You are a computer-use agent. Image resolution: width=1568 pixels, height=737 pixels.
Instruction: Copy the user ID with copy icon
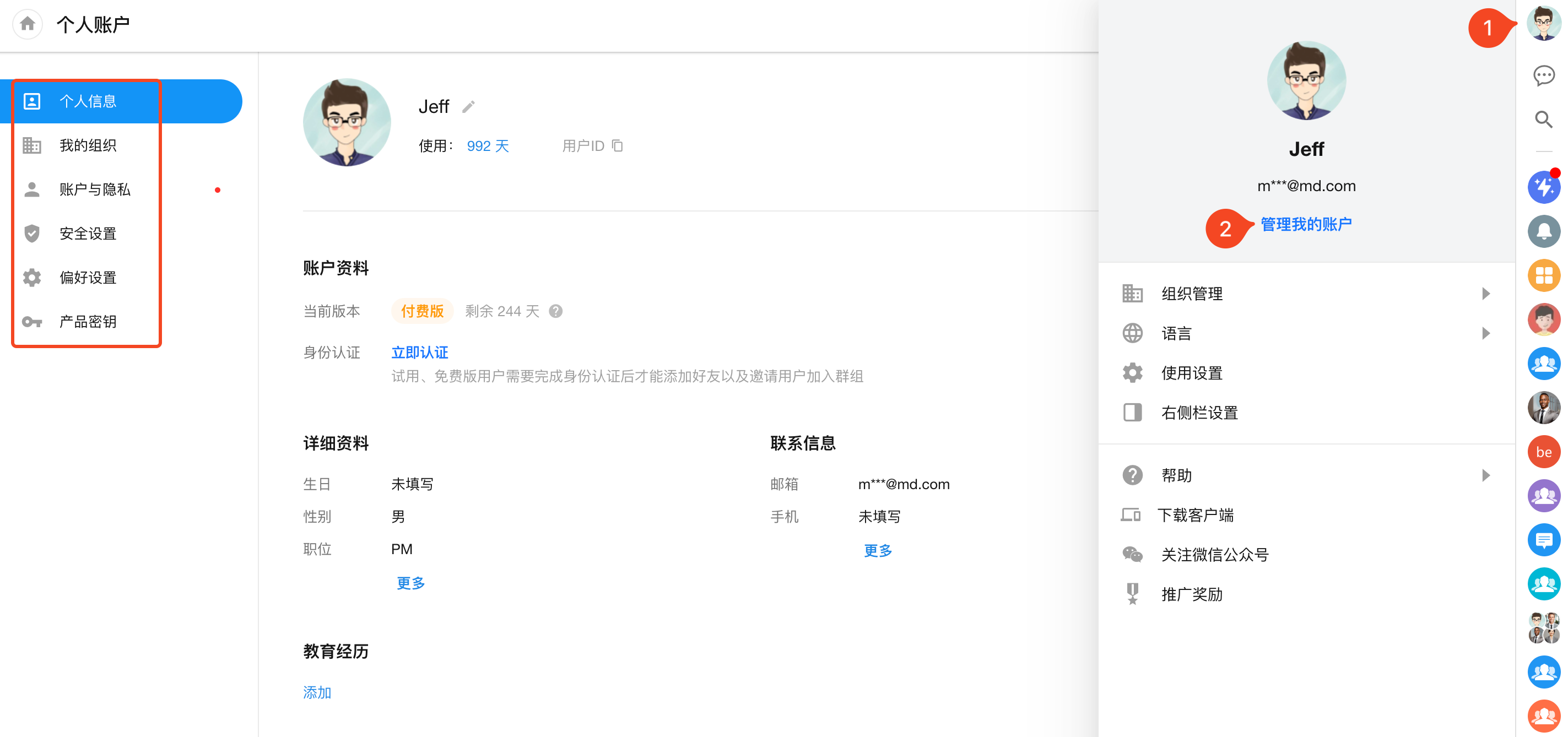[x=617, y=145]
